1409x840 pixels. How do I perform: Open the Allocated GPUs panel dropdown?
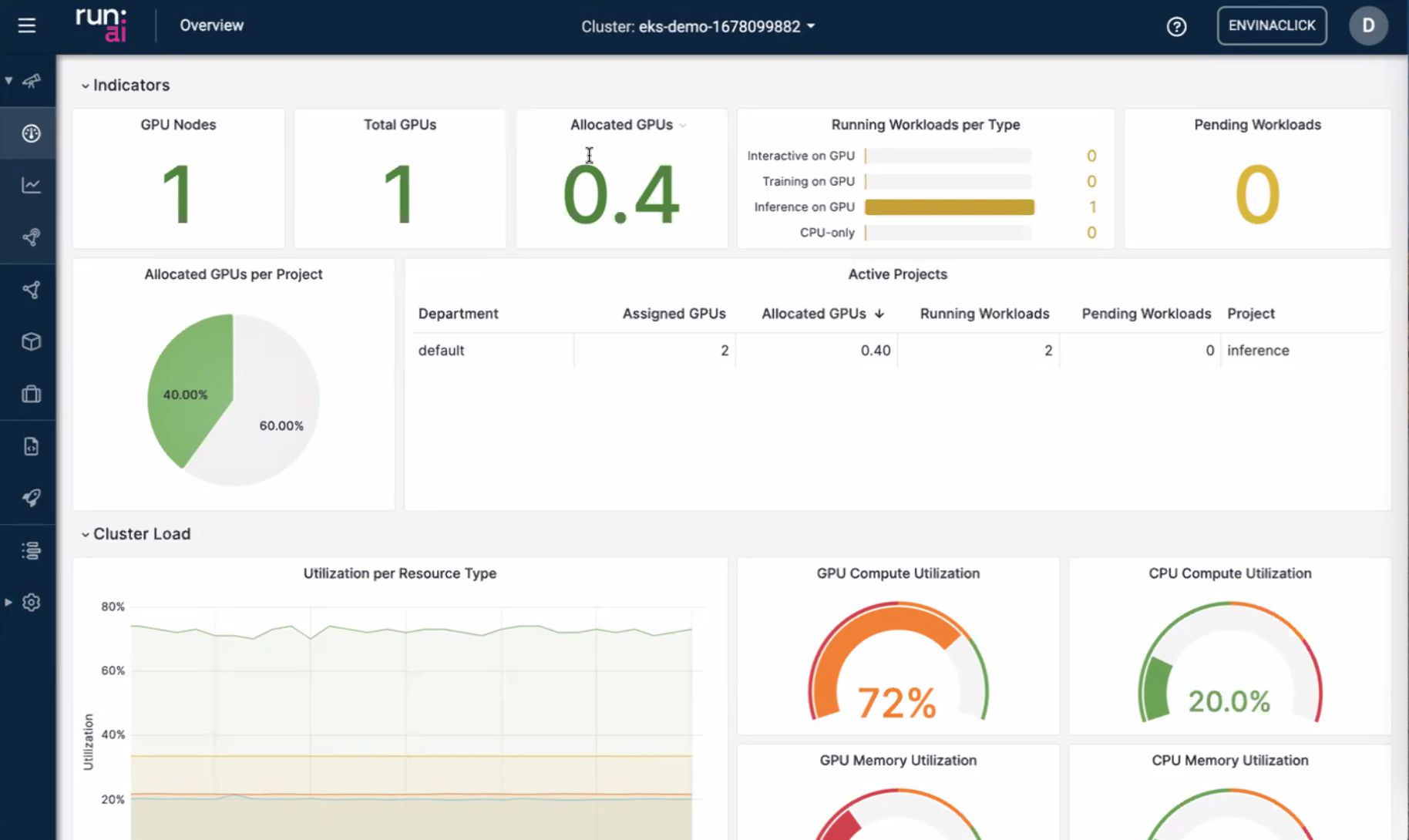click(683, 126)
